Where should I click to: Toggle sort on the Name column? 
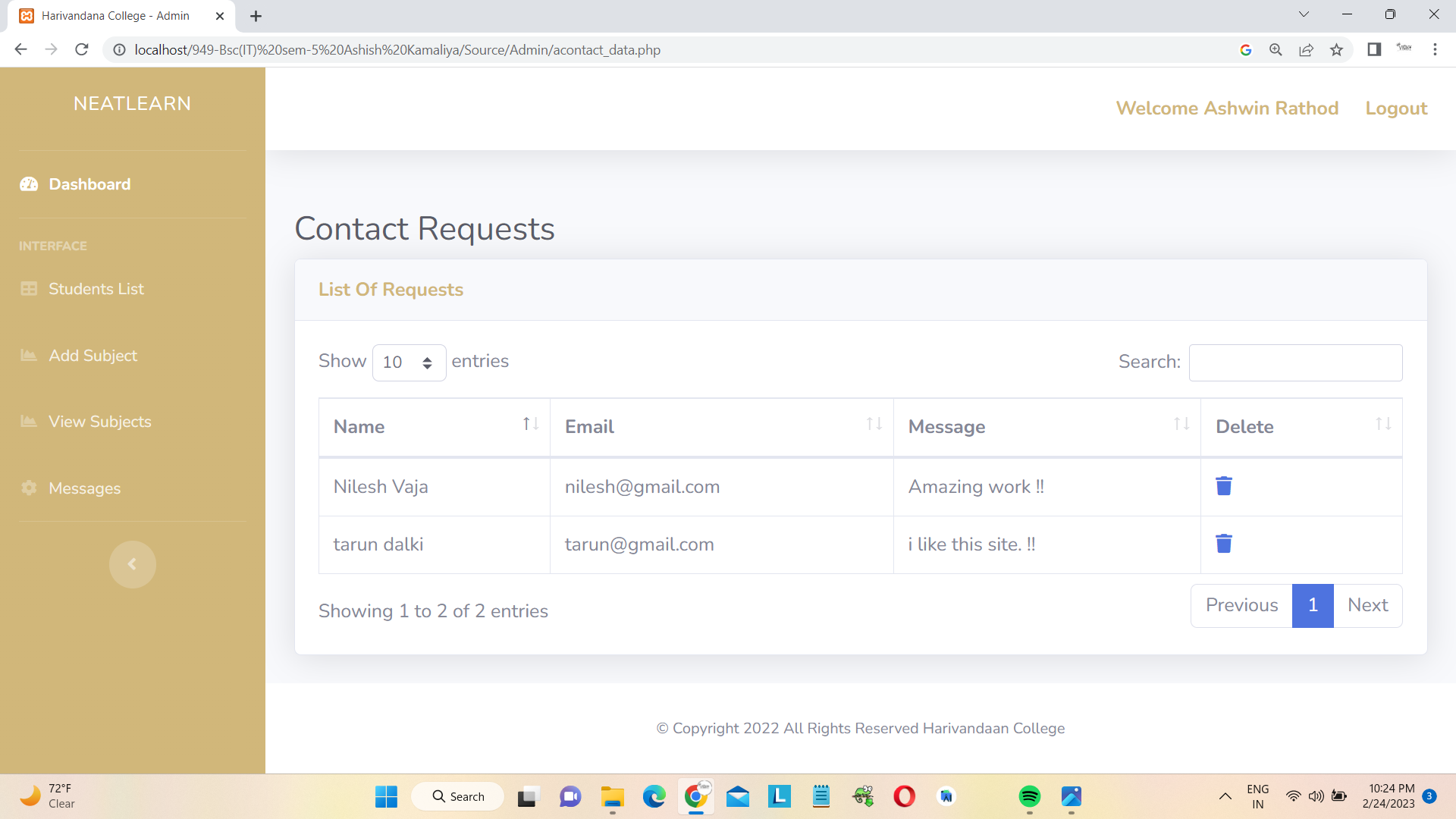tap(529, 424)
